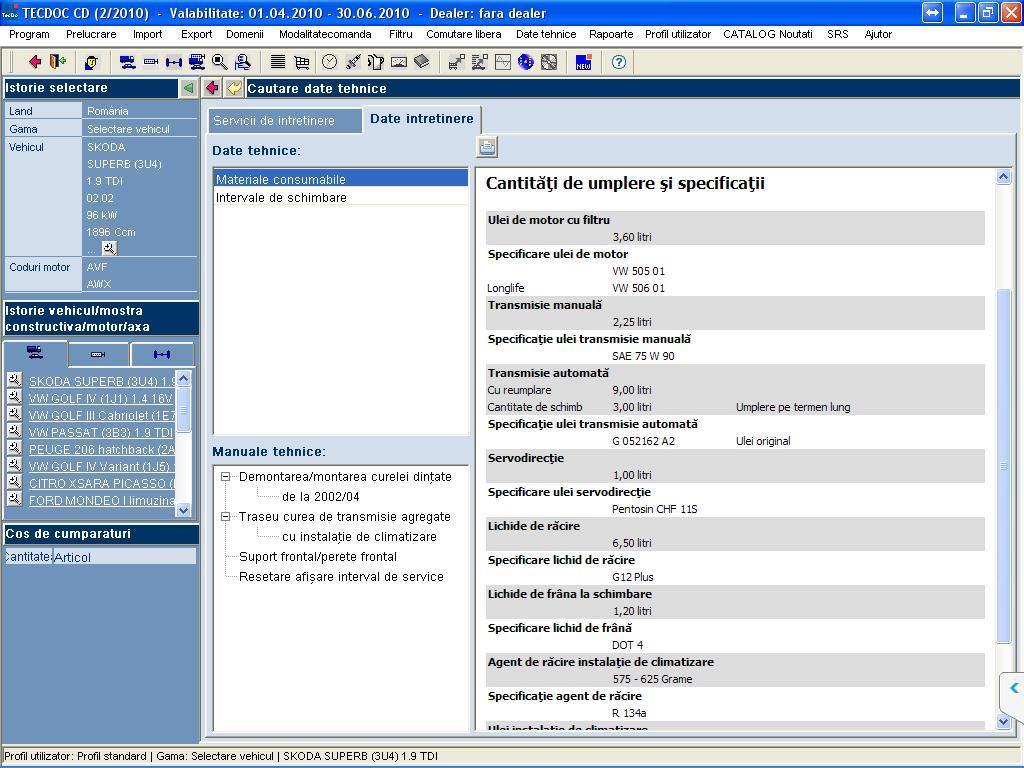Click the globe icon in the toolbar
Image resolution: width=1024 pixels, height=768 pixels.
tap(526, 62)
